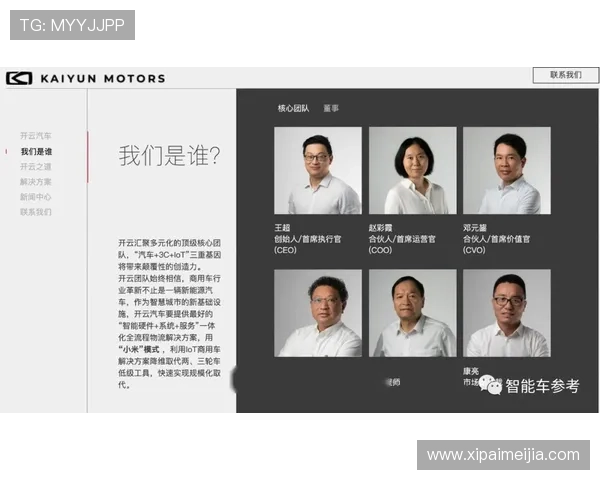Click the photo of COO 赵彩霞
Image resolution: width=600 pixels, height=480 pixels.
(412, 170)
